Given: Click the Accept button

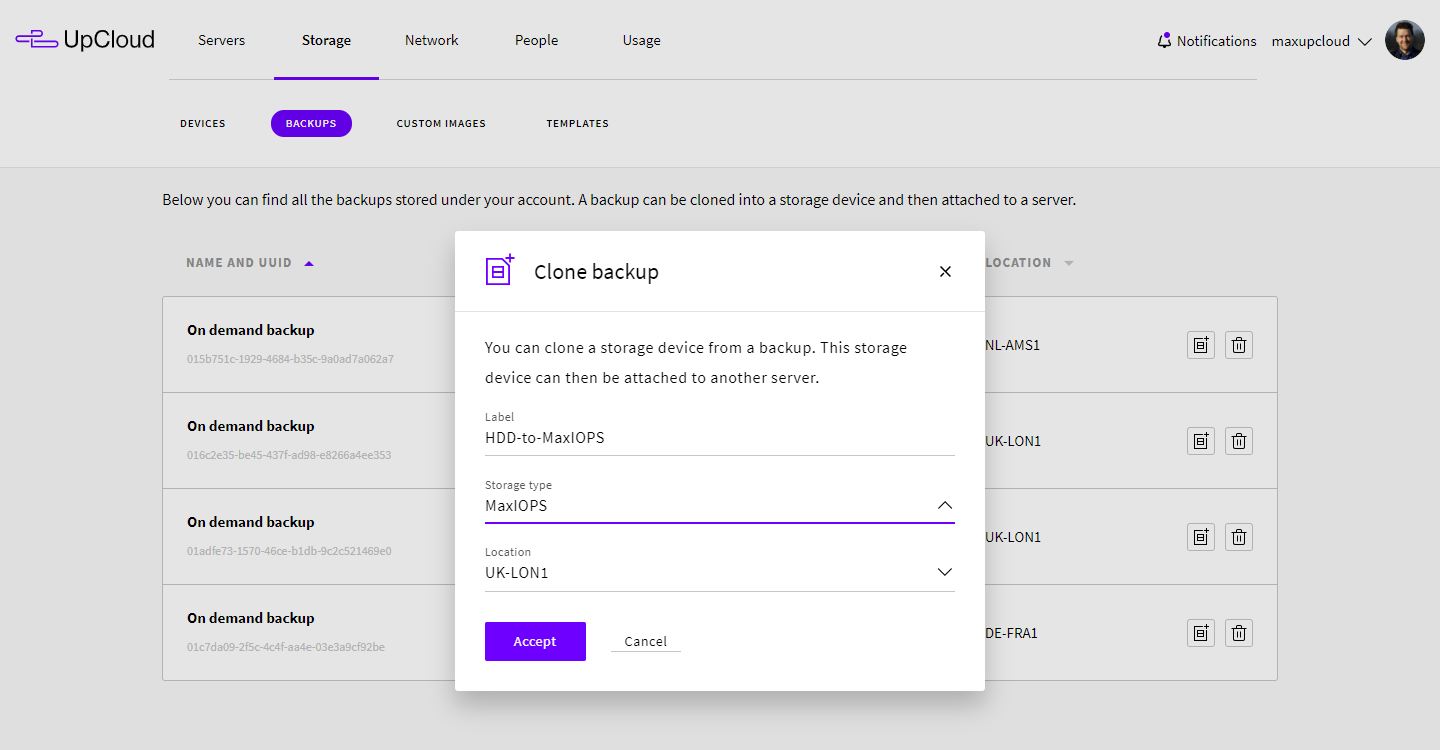Looking at the screenshot, I should (535, 641).
